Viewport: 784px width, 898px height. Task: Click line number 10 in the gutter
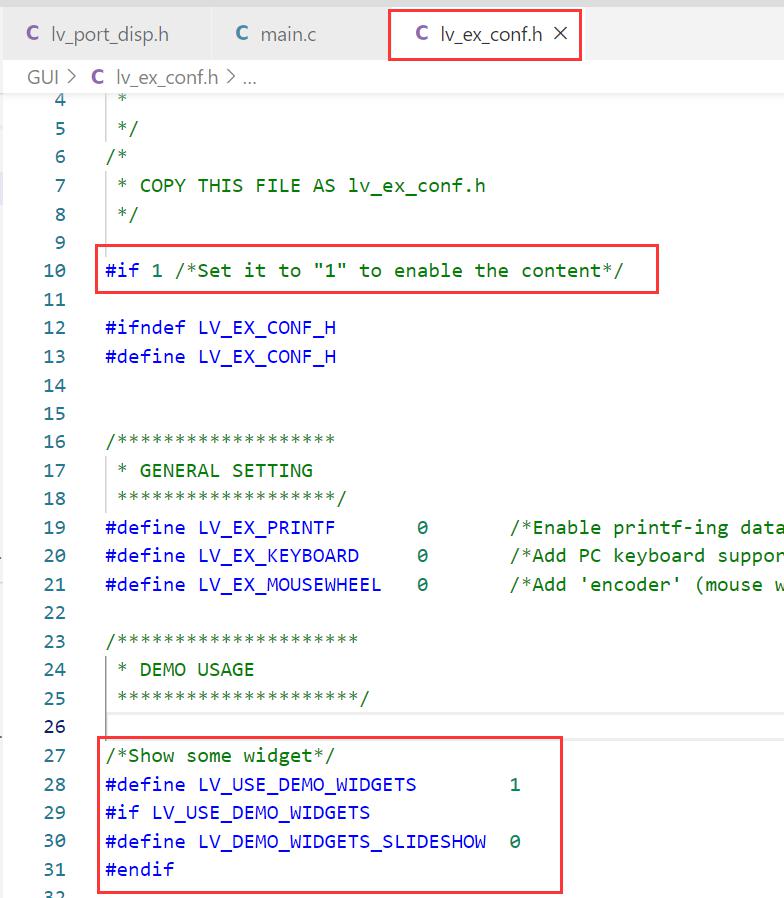[x=55, y=270]
